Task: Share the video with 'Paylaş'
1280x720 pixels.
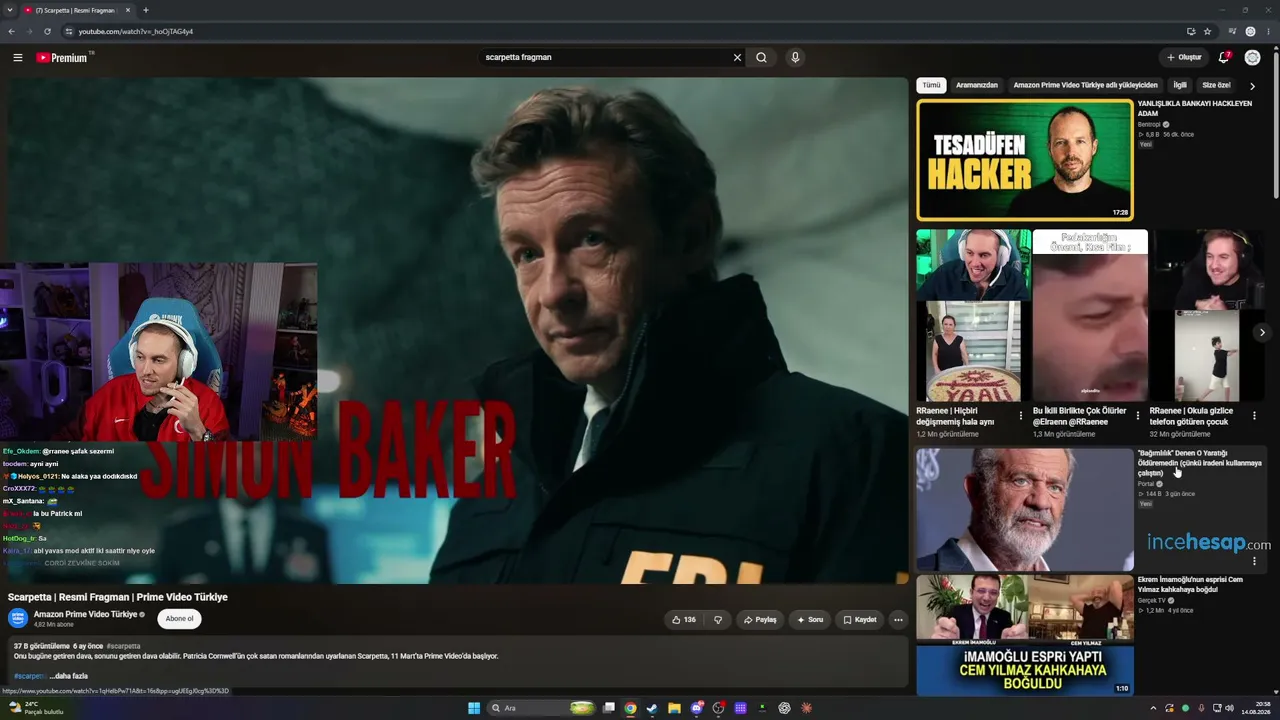Action: point(760,620)
